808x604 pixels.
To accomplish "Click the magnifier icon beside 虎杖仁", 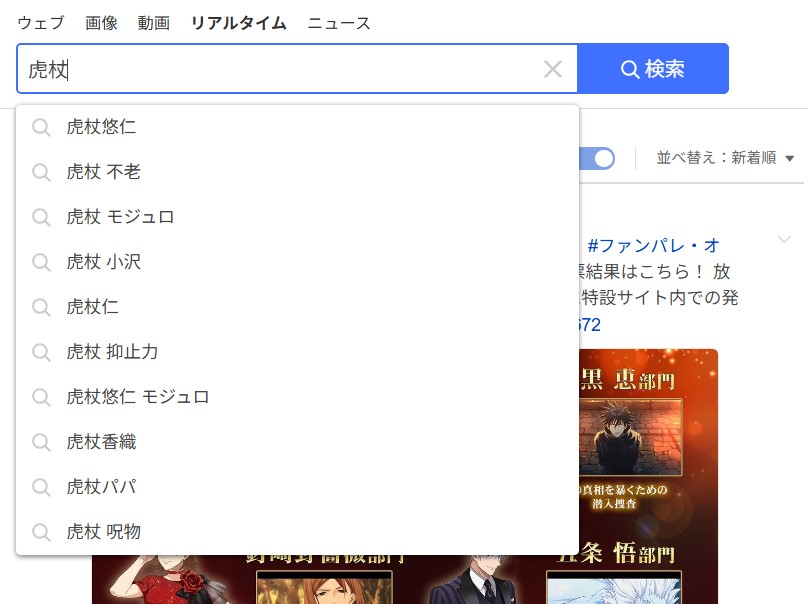I will coord(41,307).
